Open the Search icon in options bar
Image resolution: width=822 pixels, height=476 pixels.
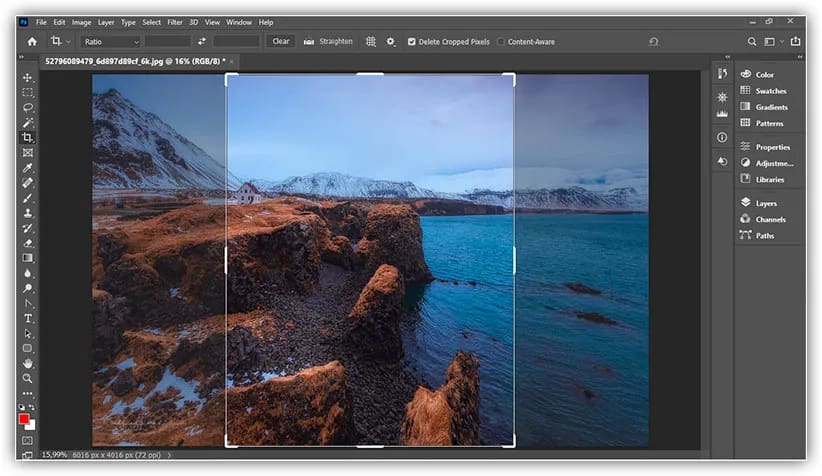click(x=752, y=41)
